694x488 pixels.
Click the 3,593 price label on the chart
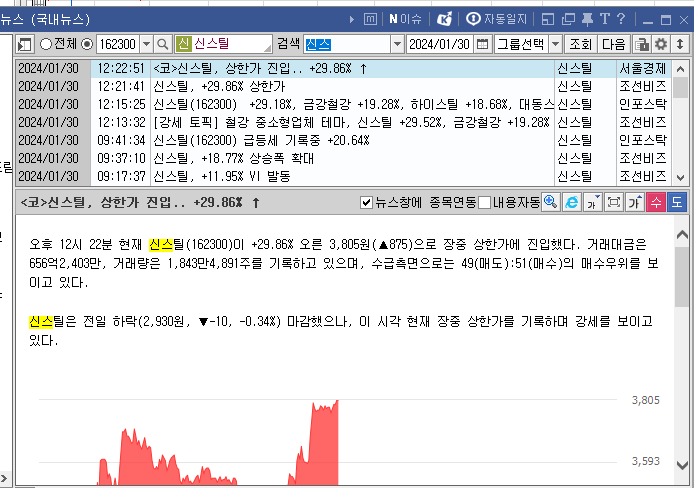click(x=645, y=461)
